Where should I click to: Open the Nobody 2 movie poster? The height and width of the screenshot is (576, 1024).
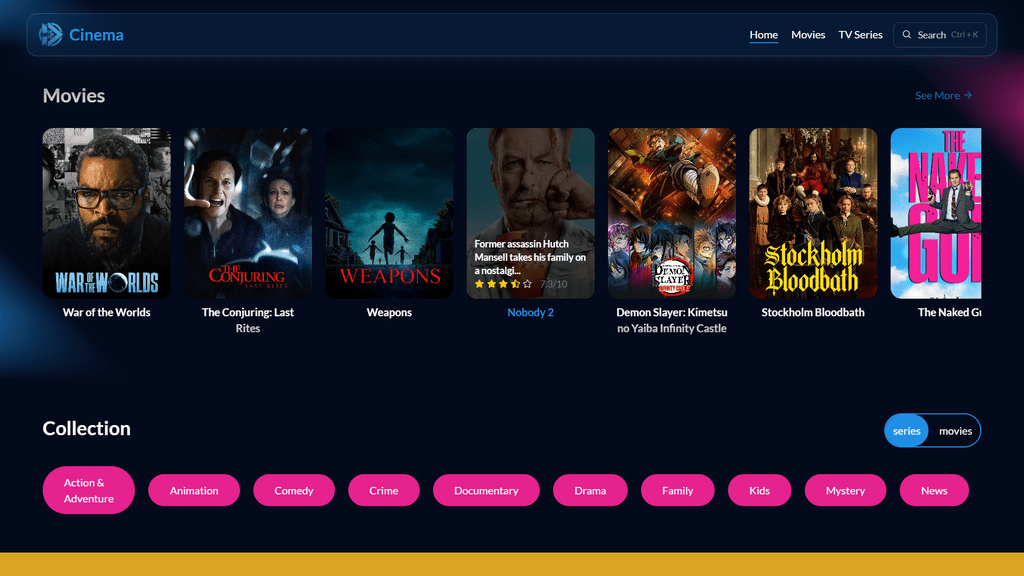click(x=530, y=213)
